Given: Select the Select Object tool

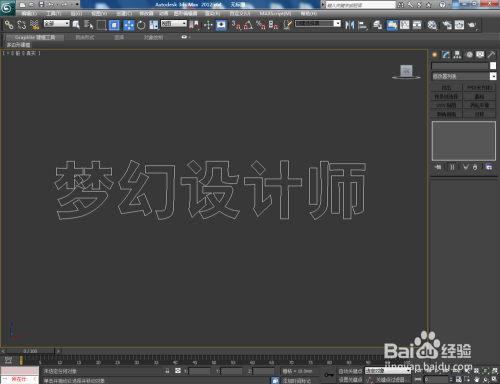Looking at the screenshot, I should point(76,25).
